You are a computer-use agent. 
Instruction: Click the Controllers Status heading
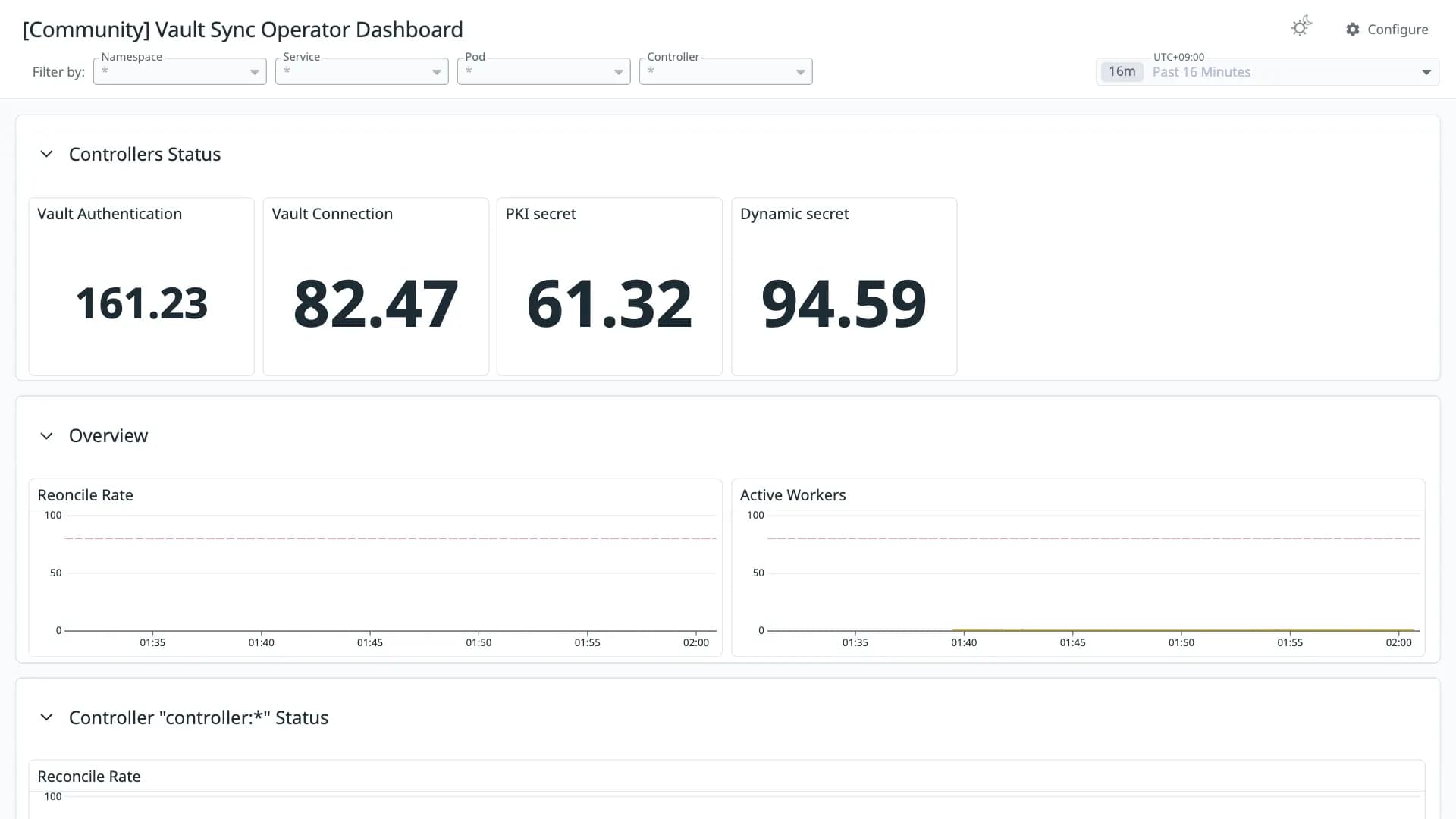[145, 155]
